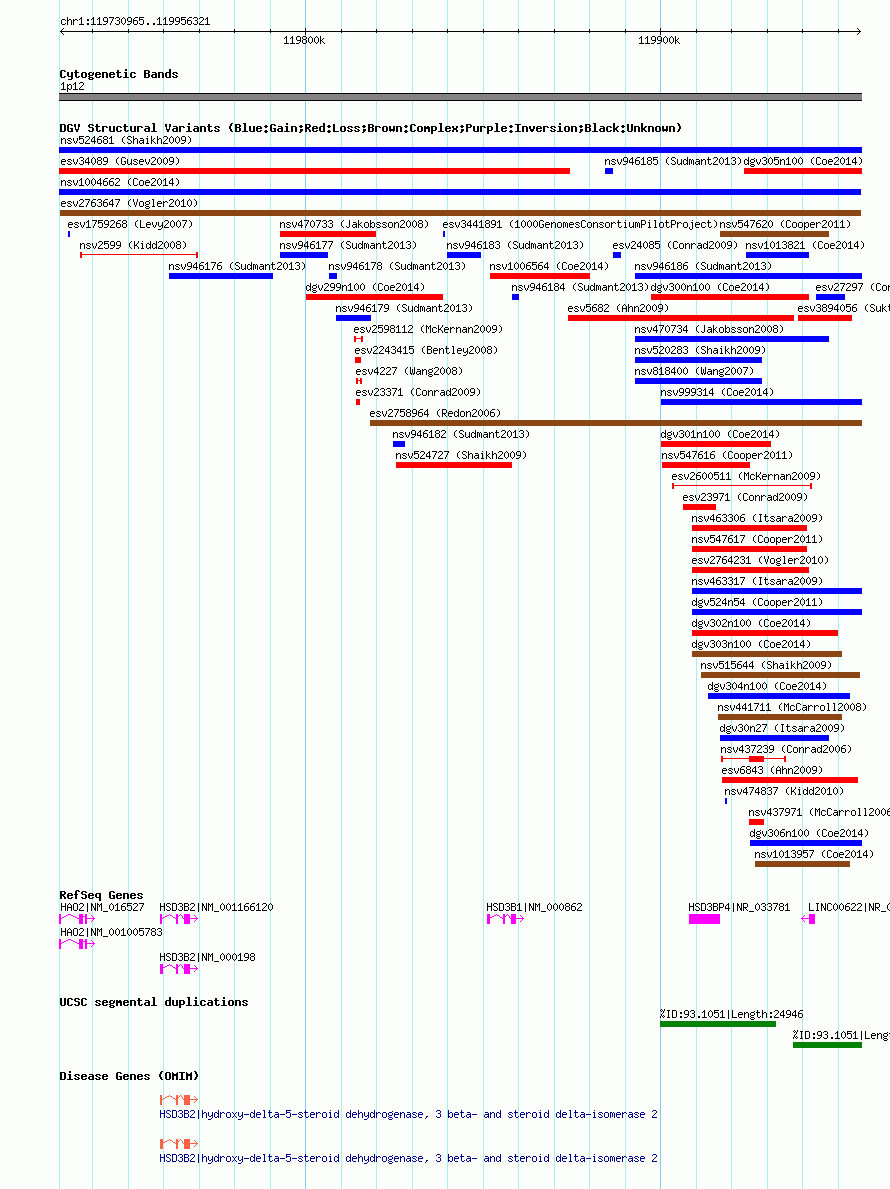Click the second HSD3B2 OMIM disease glyph

[179, 1144]
